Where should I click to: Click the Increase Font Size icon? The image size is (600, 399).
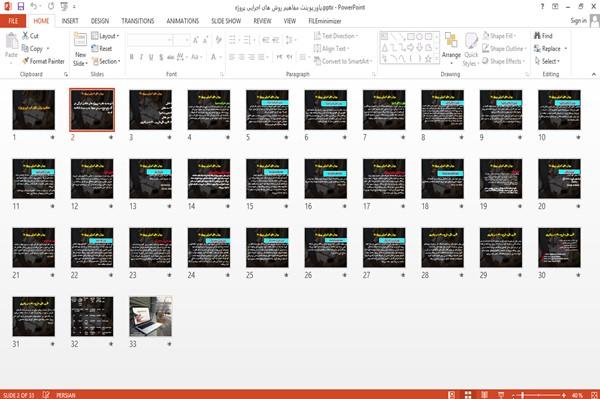click(x=196, y=40)
